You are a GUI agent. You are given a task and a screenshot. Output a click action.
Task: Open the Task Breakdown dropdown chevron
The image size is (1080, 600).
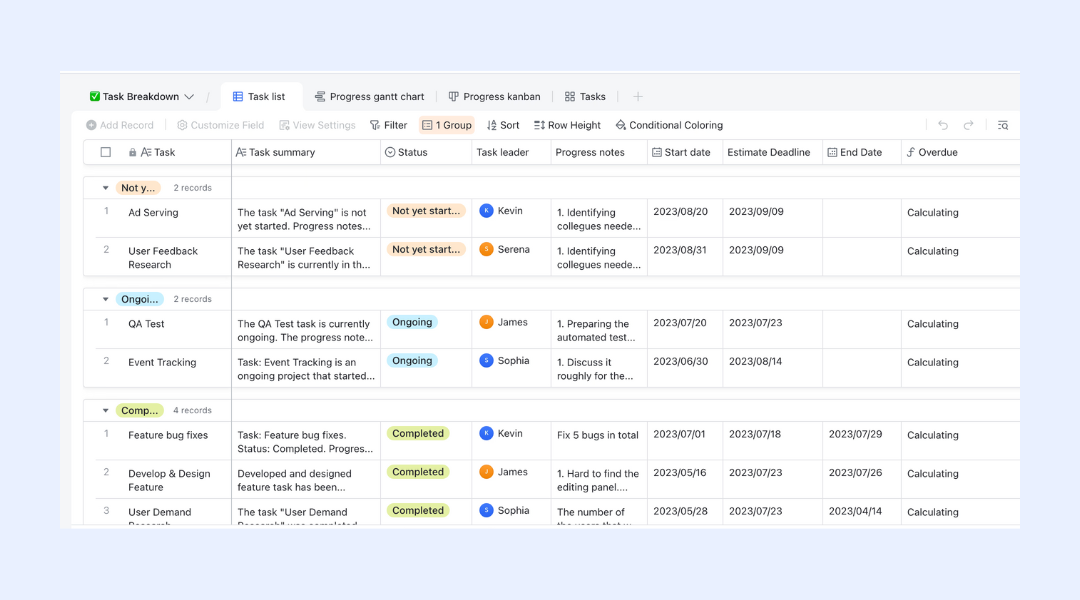tap(189, 97)
